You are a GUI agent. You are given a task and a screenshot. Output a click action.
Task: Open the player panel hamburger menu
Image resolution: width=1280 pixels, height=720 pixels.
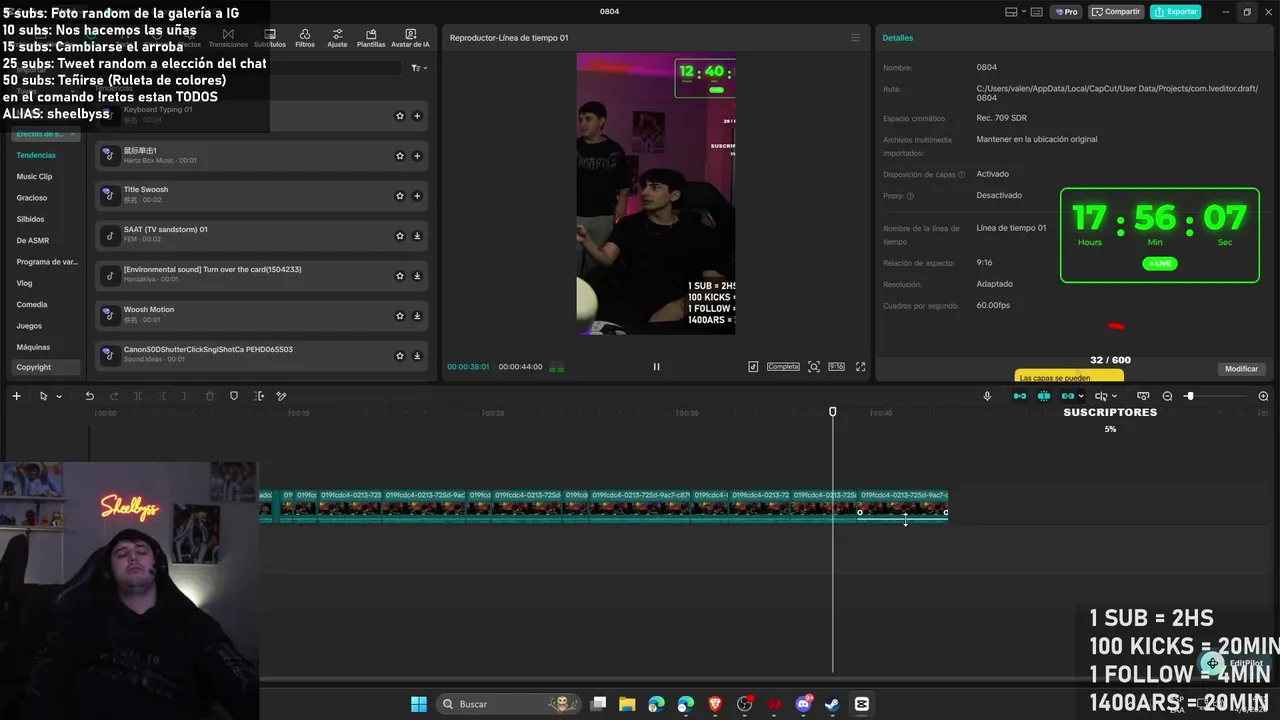point(855,38)
